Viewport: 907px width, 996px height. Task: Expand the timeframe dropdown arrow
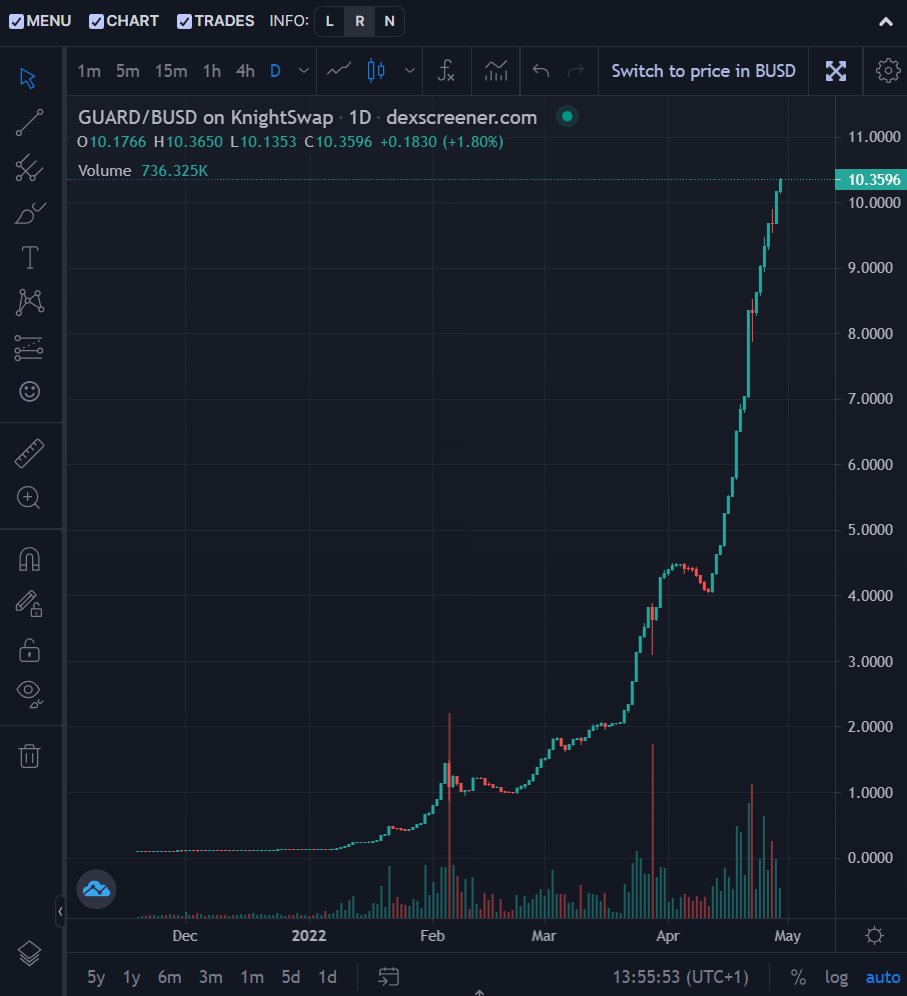304,71
